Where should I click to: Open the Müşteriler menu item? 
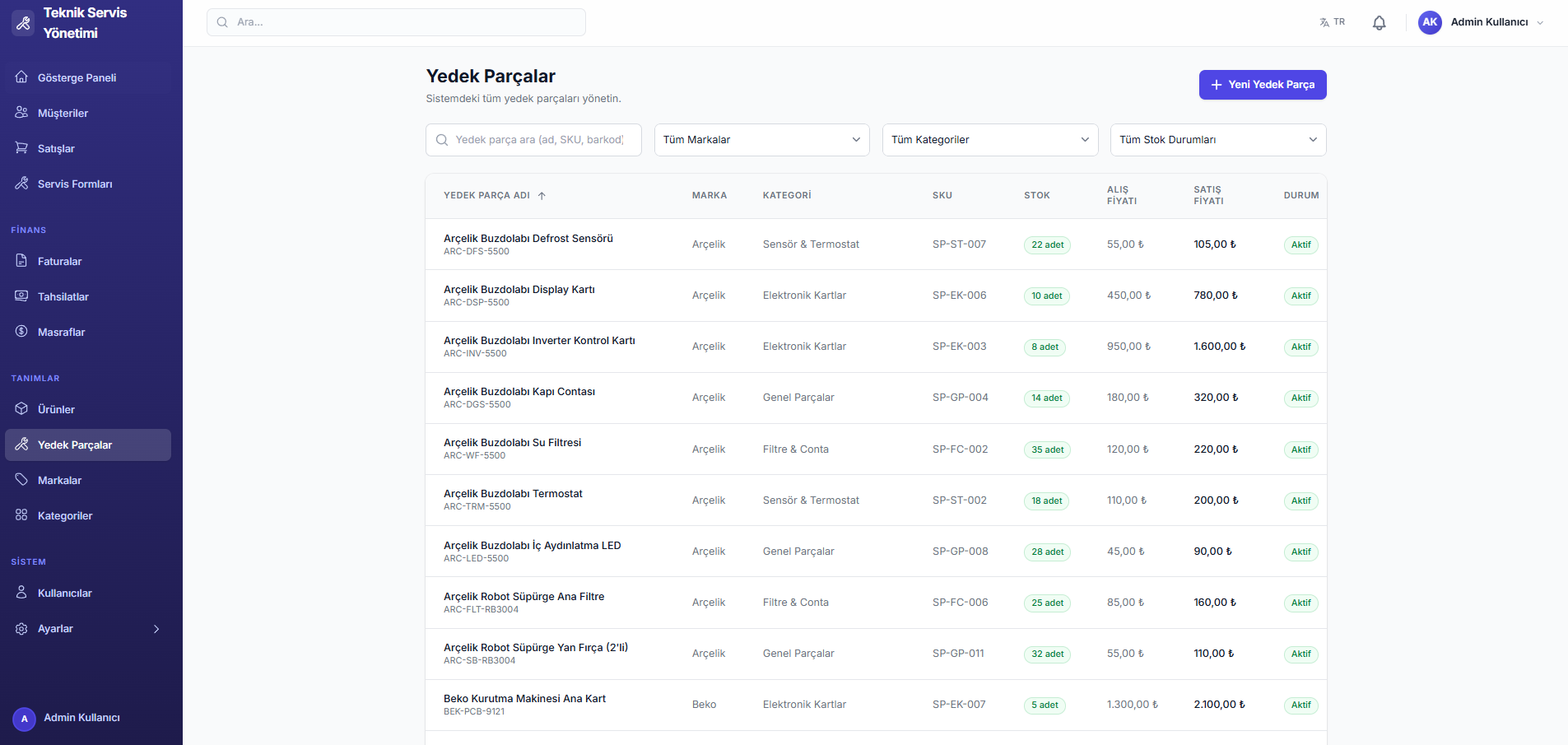(63, 113)
